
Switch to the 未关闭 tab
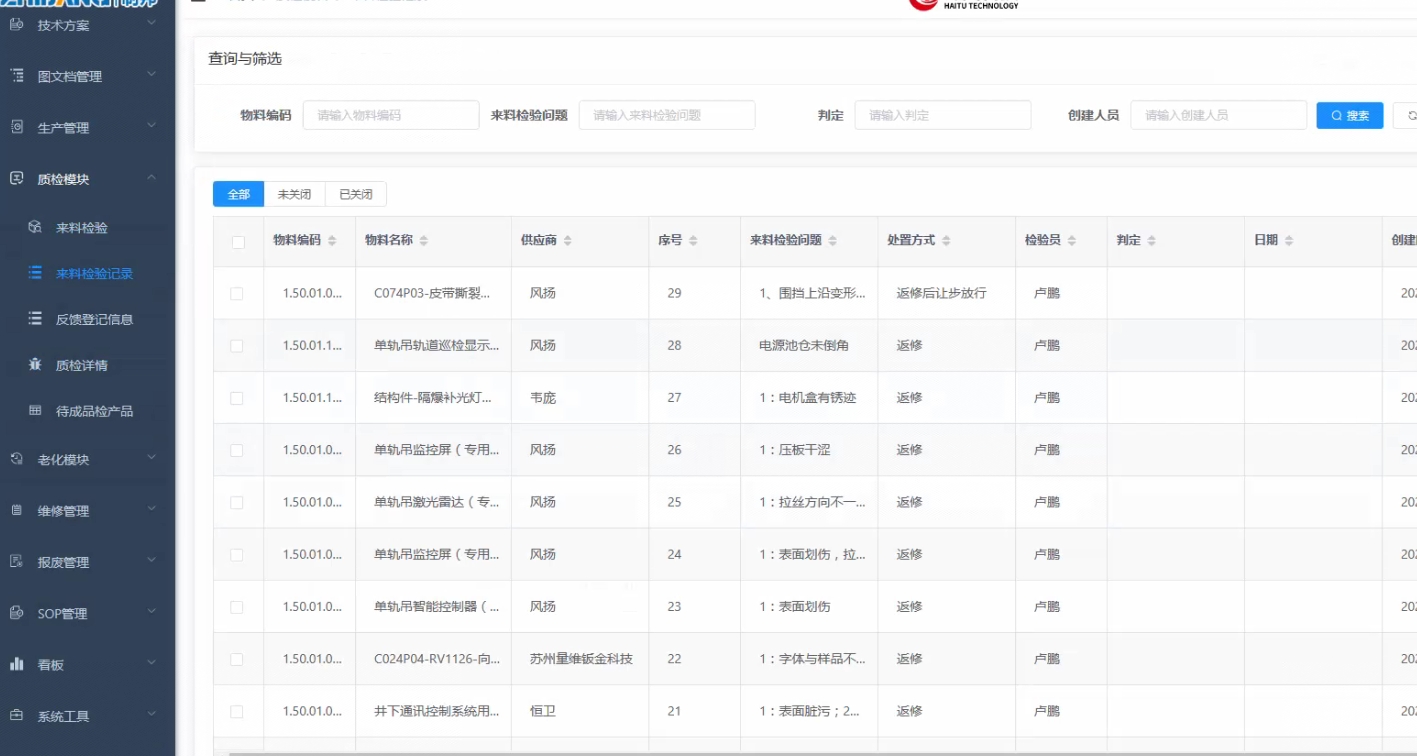(x=294, y=194)
